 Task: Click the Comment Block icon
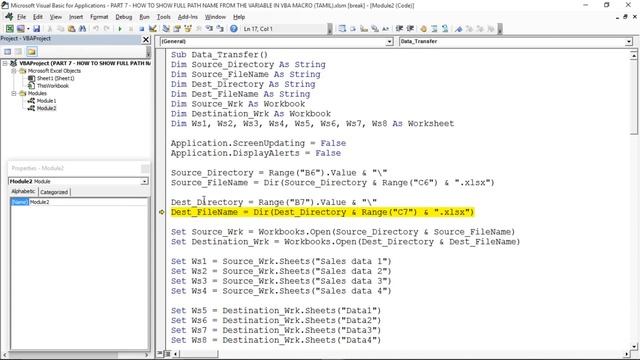434,29
